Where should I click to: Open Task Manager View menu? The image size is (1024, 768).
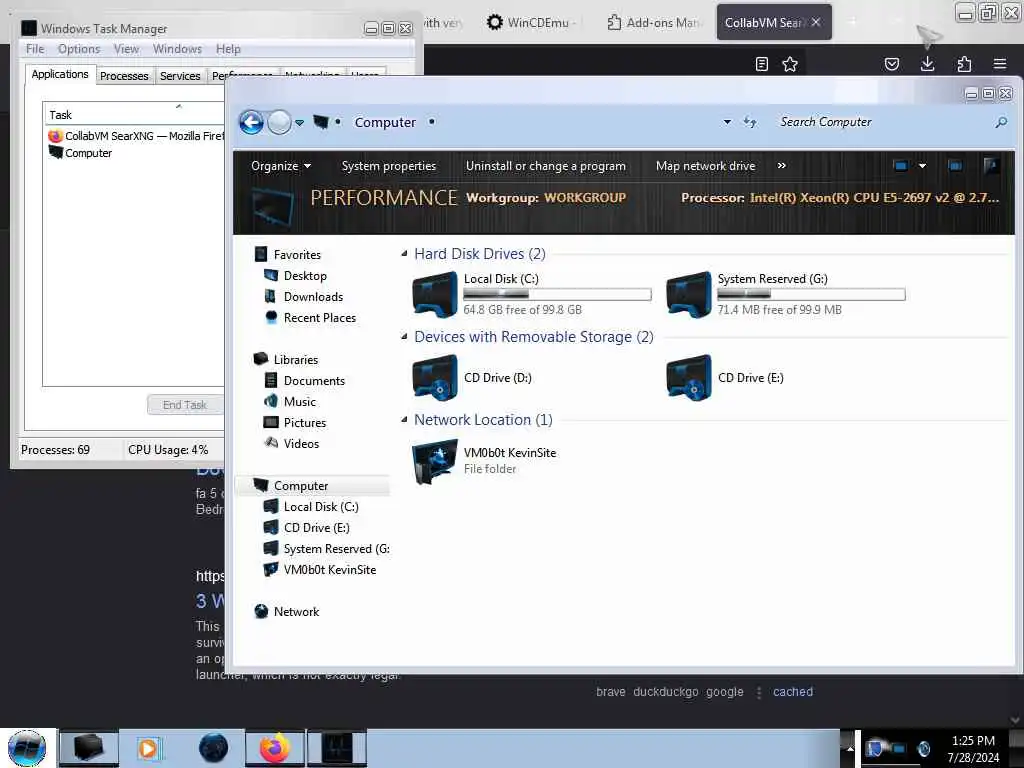point(126,49)
